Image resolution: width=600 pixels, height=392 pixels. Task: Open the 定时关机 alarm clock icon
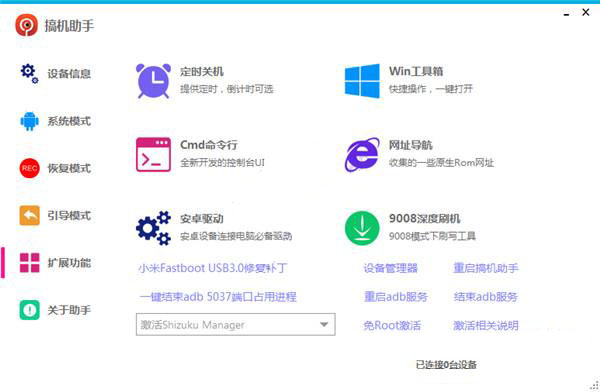(x=153, y=81)
